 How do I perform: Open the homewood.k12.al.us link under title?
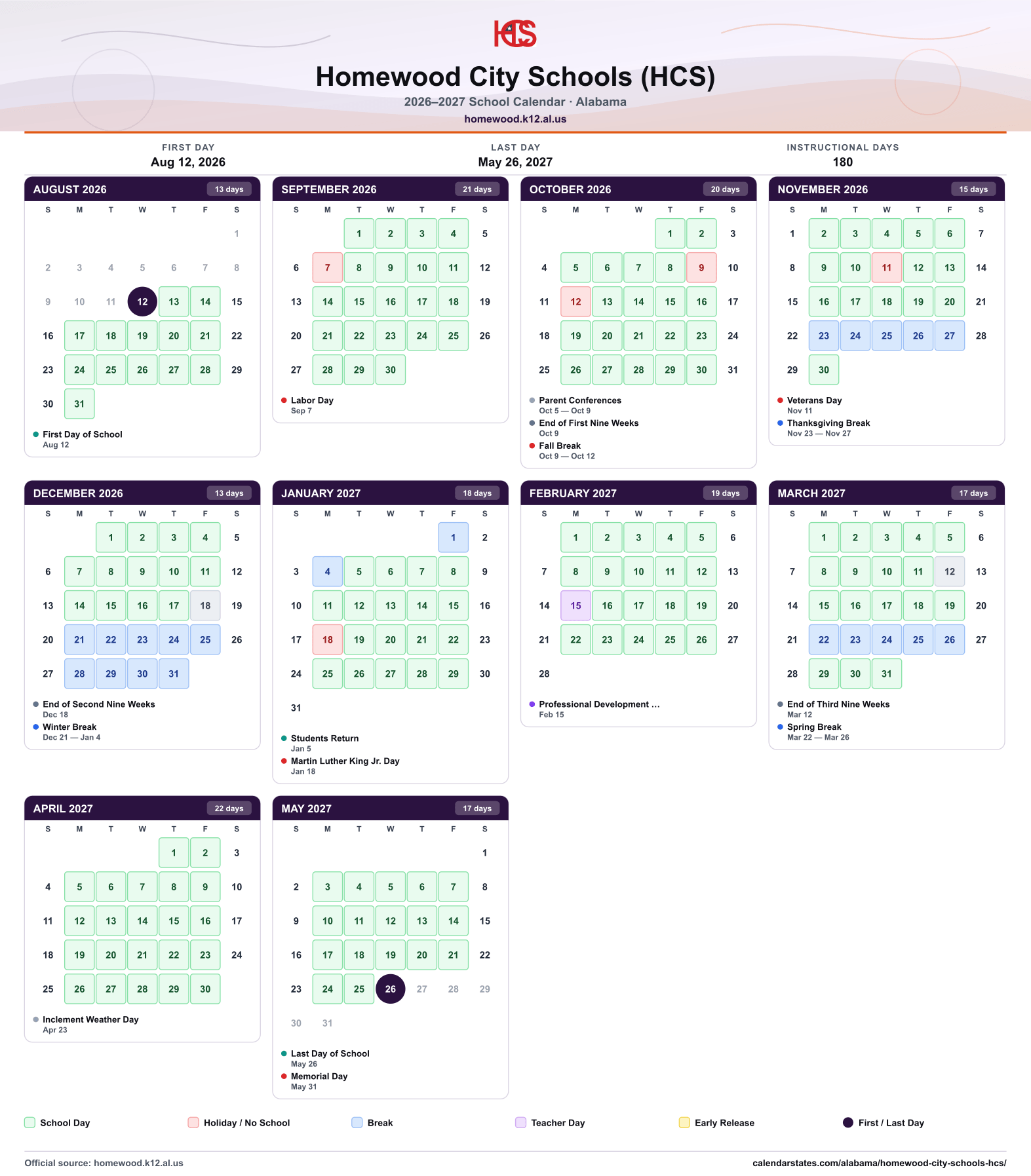[515, 119]
